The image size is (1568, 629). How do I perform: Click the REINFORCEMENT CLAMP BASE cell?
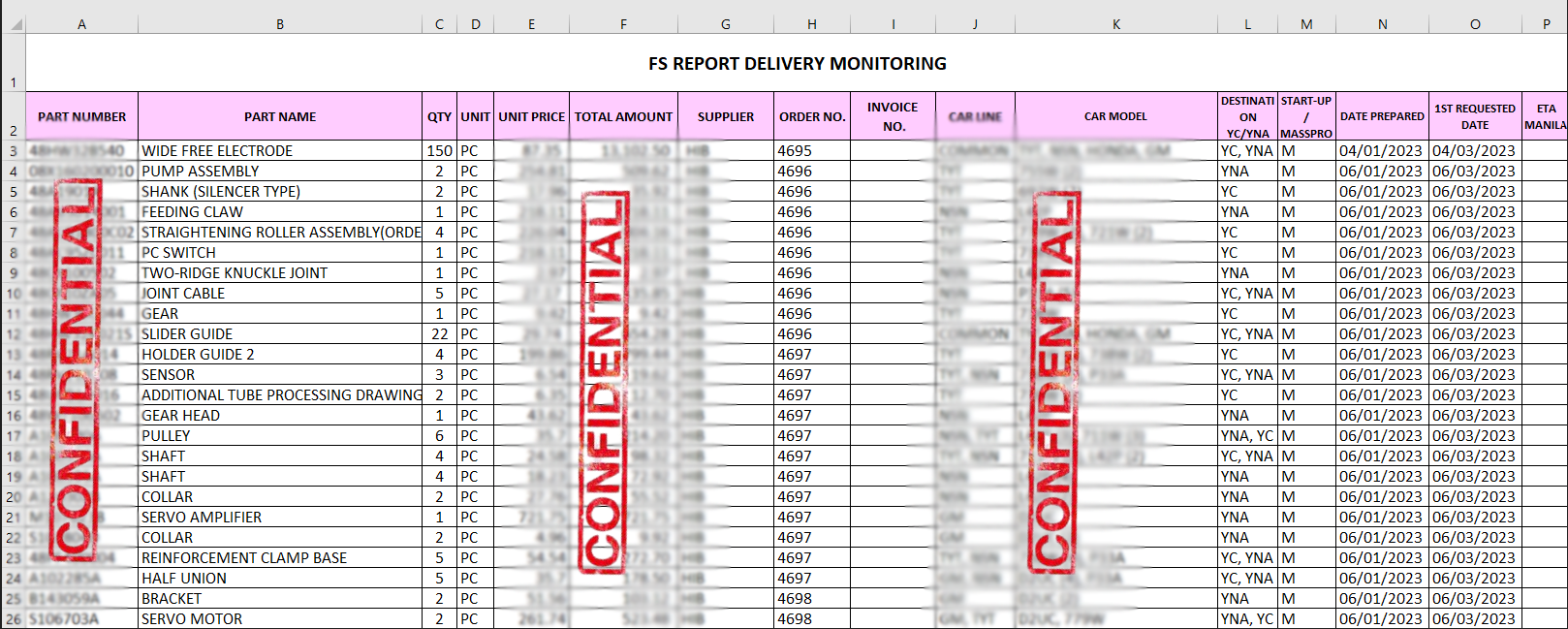280,558
